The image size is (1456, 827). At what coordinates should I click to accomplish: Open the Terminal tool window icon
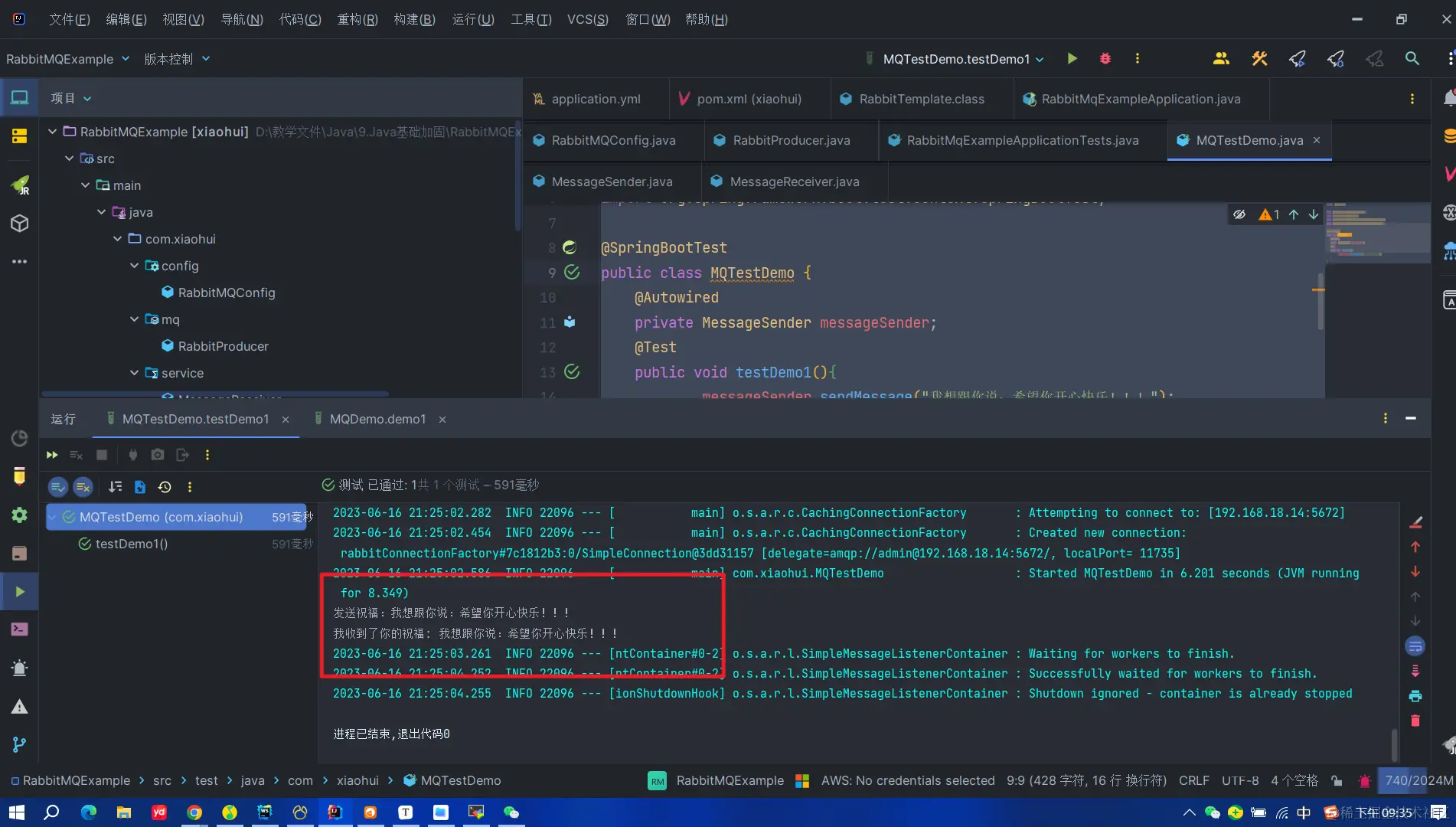tap(19, 629)
